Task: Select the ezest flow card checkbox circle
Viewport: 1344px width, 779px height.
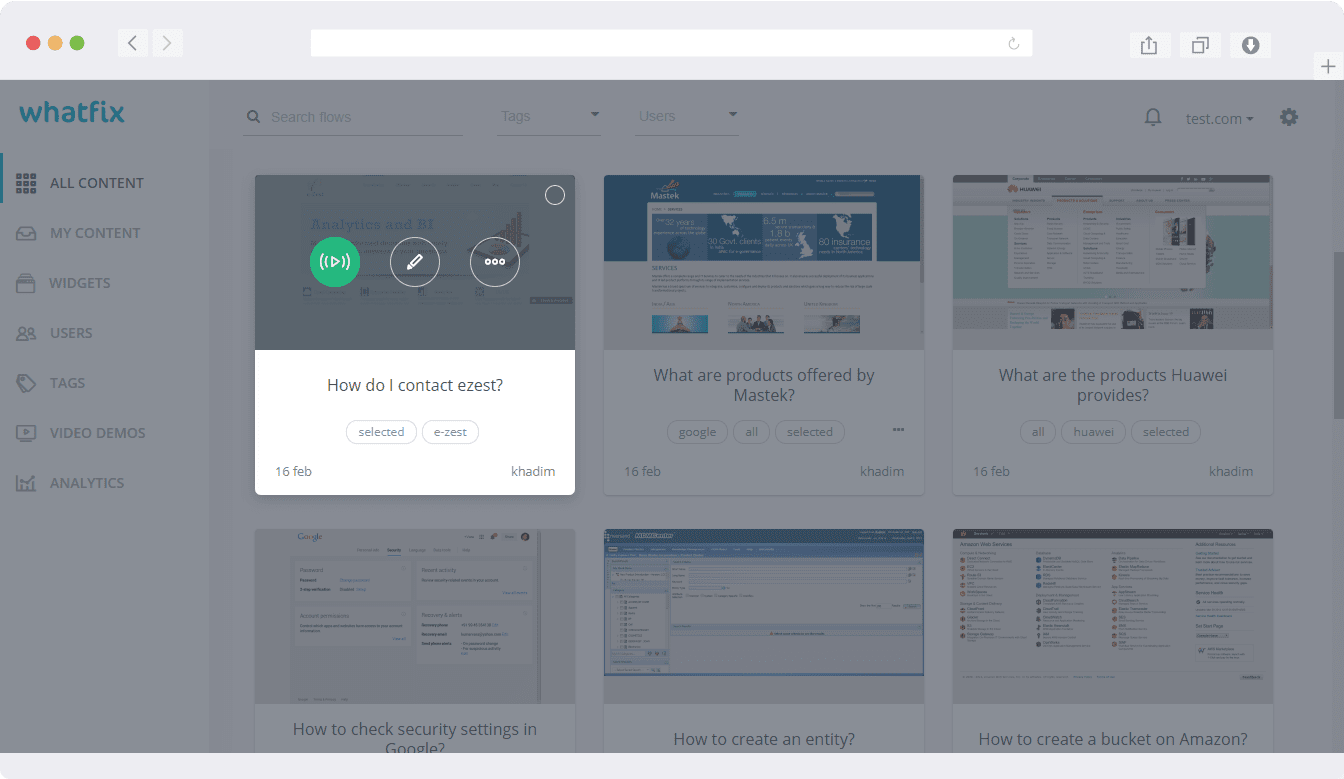Action: coord(555,195)
